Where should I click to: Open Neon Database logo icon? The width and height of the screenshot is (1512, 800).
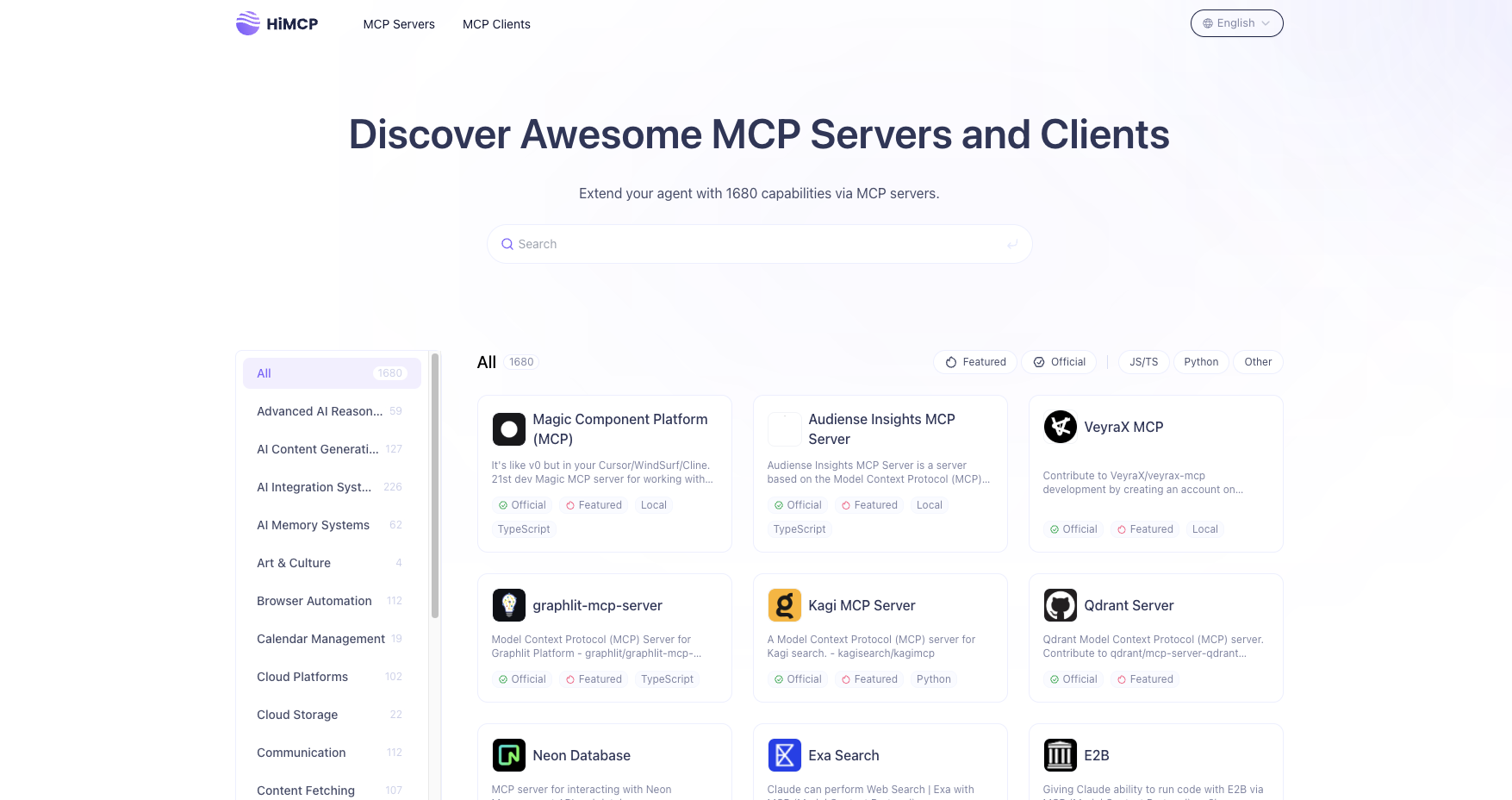[509, 755]
